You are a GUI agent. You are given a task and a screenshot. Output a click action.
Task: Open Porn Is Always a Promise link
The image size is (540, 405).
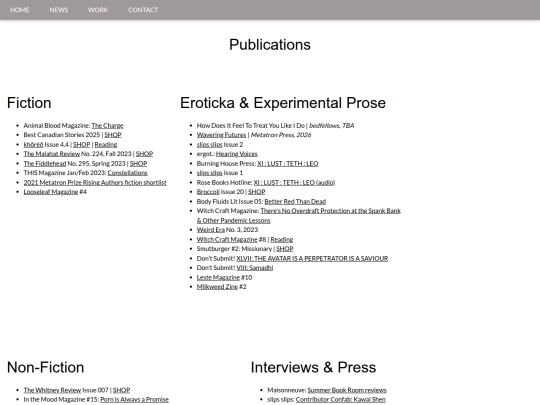[134, 399]
